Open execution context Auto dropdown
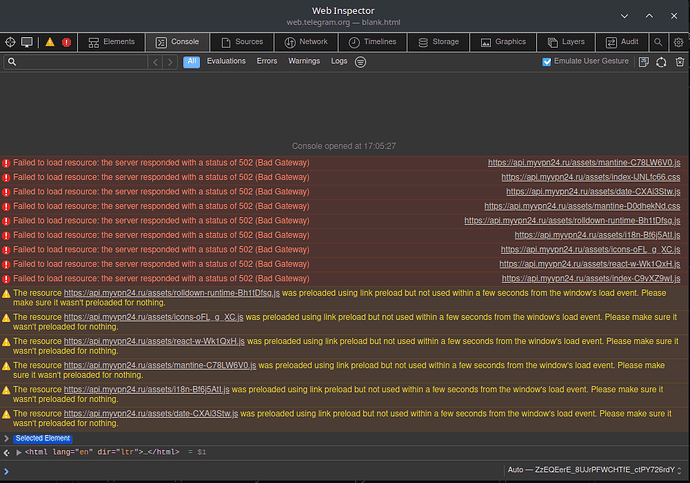690x483 pixels. (x=595, y=470)
